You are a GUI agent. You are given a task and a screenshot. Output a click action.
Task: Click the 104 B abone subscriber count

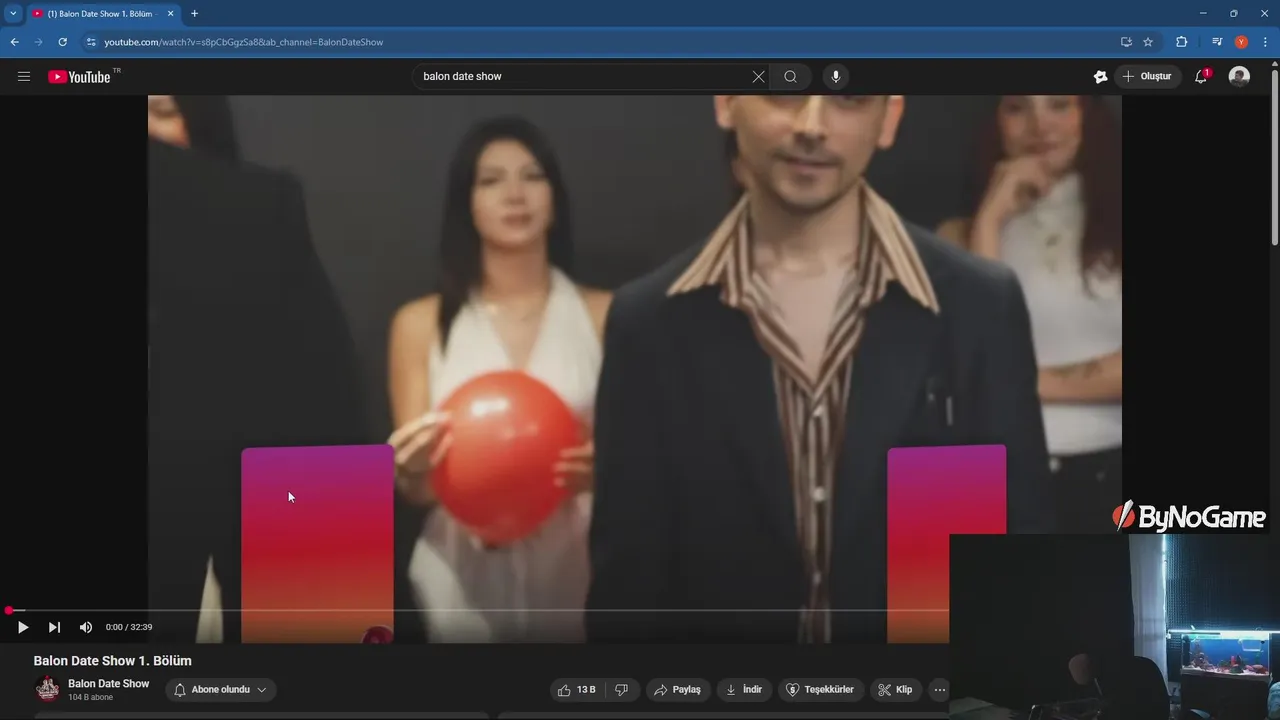pyautogui.click(x=90, y=697)
